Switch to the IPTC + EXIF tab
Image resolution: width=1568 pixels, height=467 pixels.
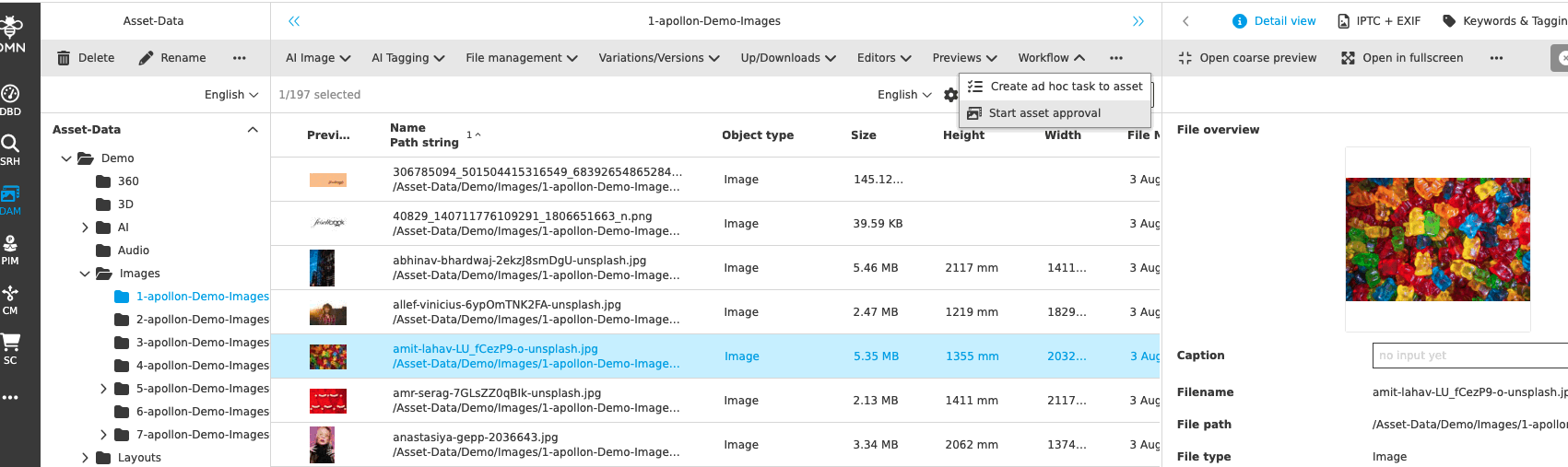(x=1378, y=21)
